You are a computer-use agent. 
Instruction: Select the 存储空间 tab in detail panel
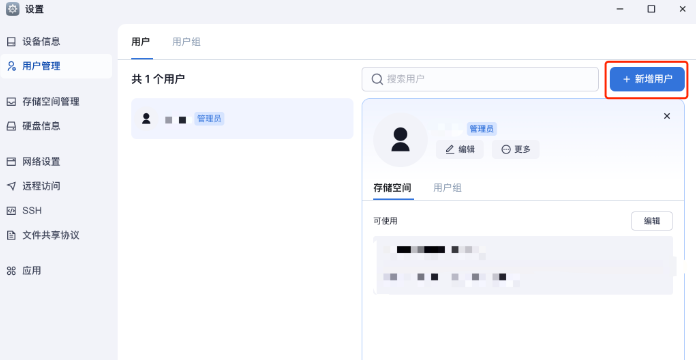392,188
